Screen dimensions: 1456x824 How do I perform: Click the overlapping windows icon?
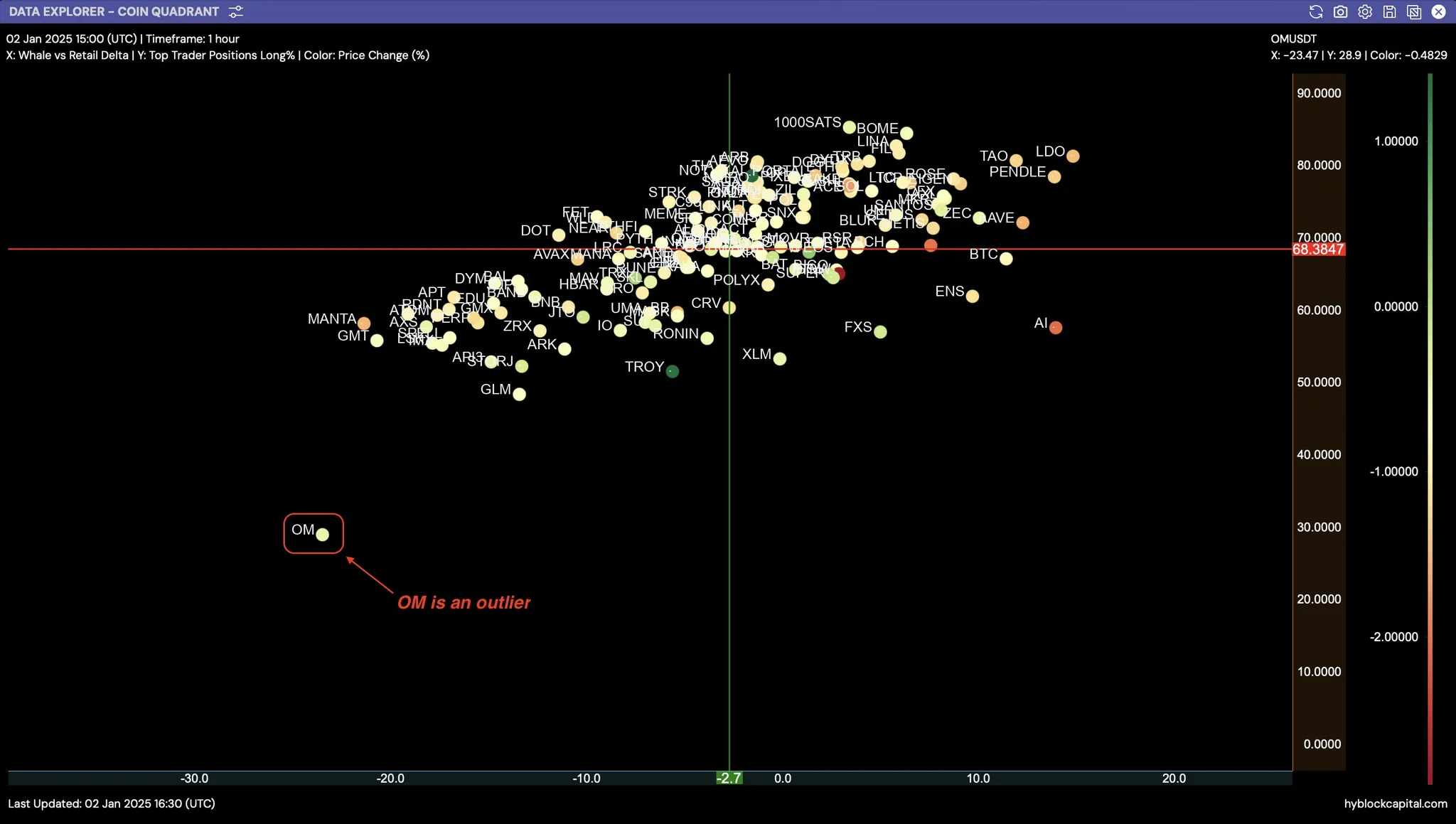tap(1413, 12)
